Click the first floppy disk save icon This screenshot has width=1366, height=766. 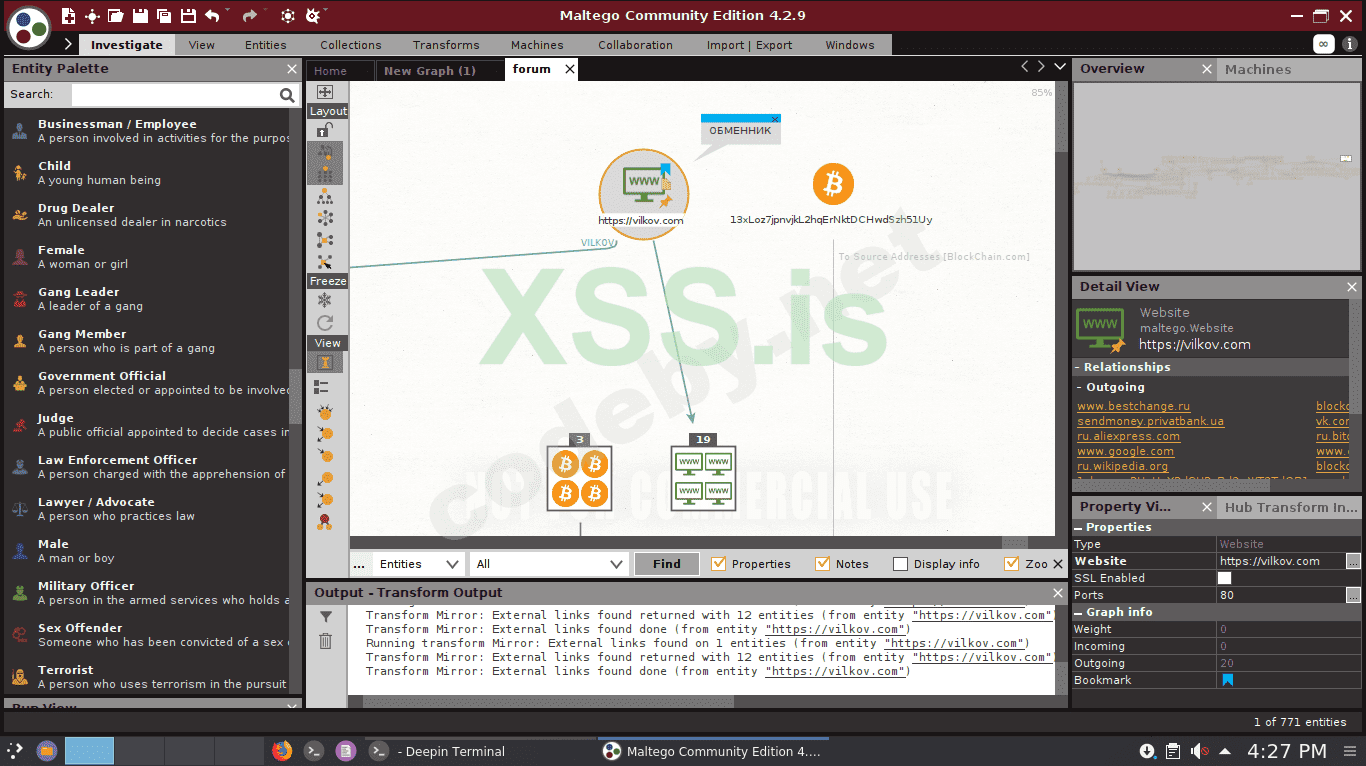(140, 16)
